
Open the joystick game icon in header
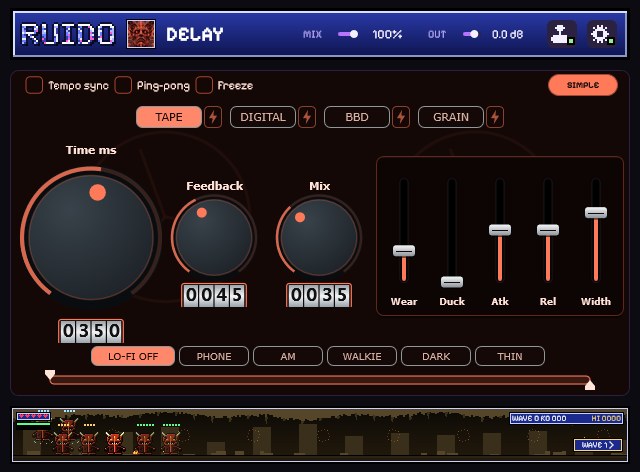coord(561,34)
